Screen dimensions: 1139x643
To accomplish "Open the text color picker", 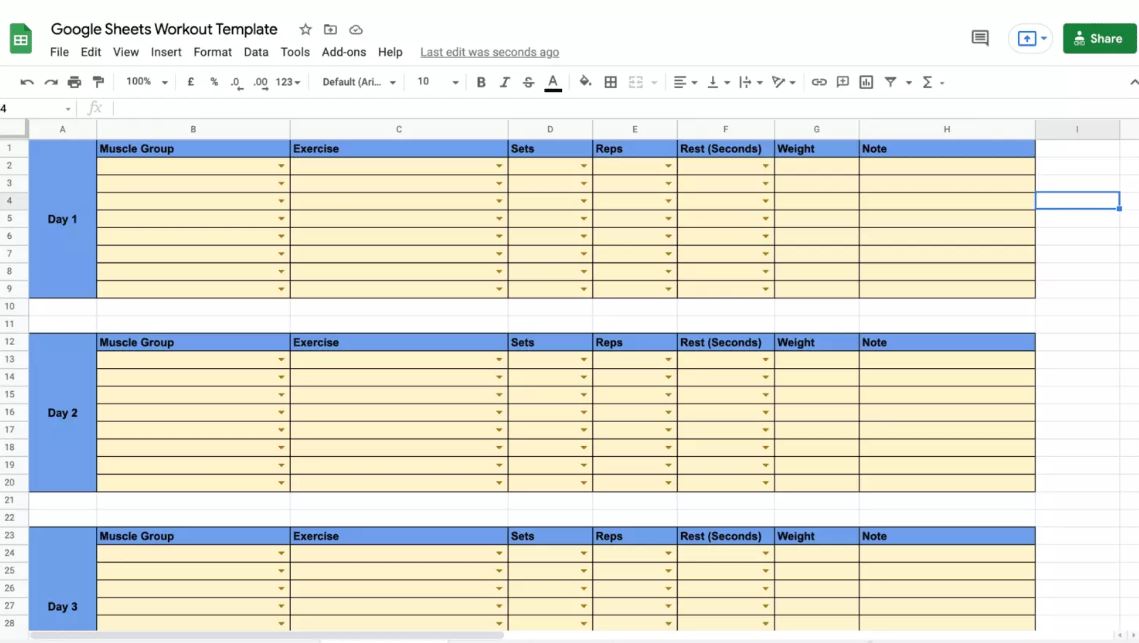I will (x=553, y=82).
